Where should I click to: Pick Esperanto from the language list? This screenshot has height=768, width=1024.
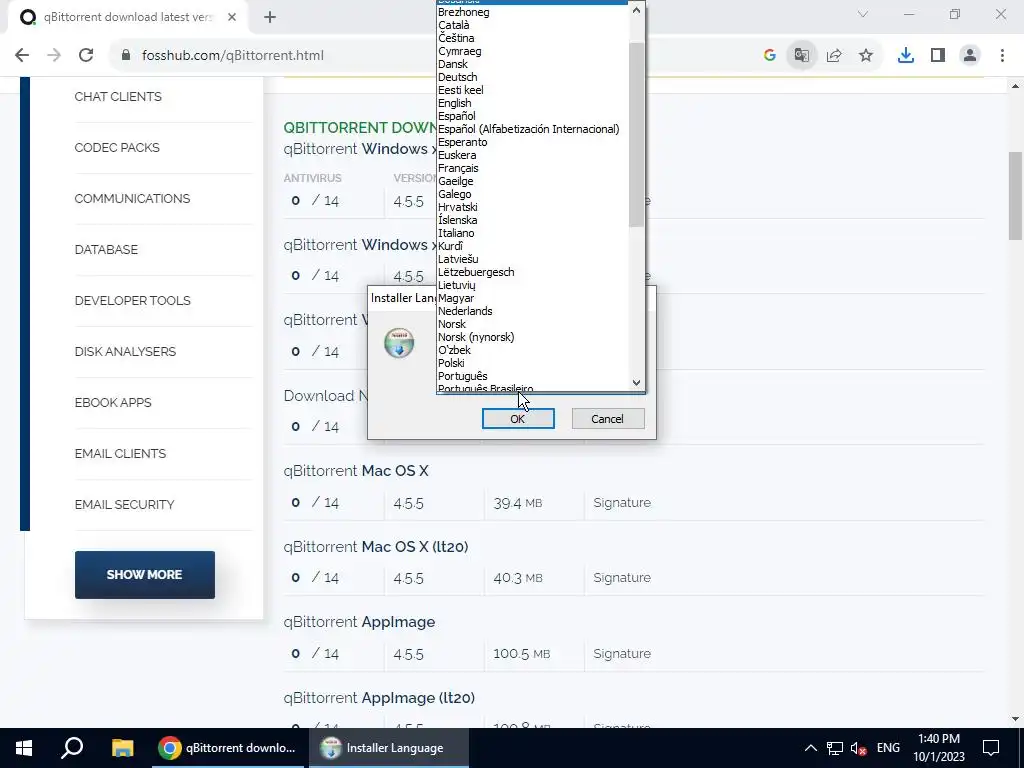462,142
